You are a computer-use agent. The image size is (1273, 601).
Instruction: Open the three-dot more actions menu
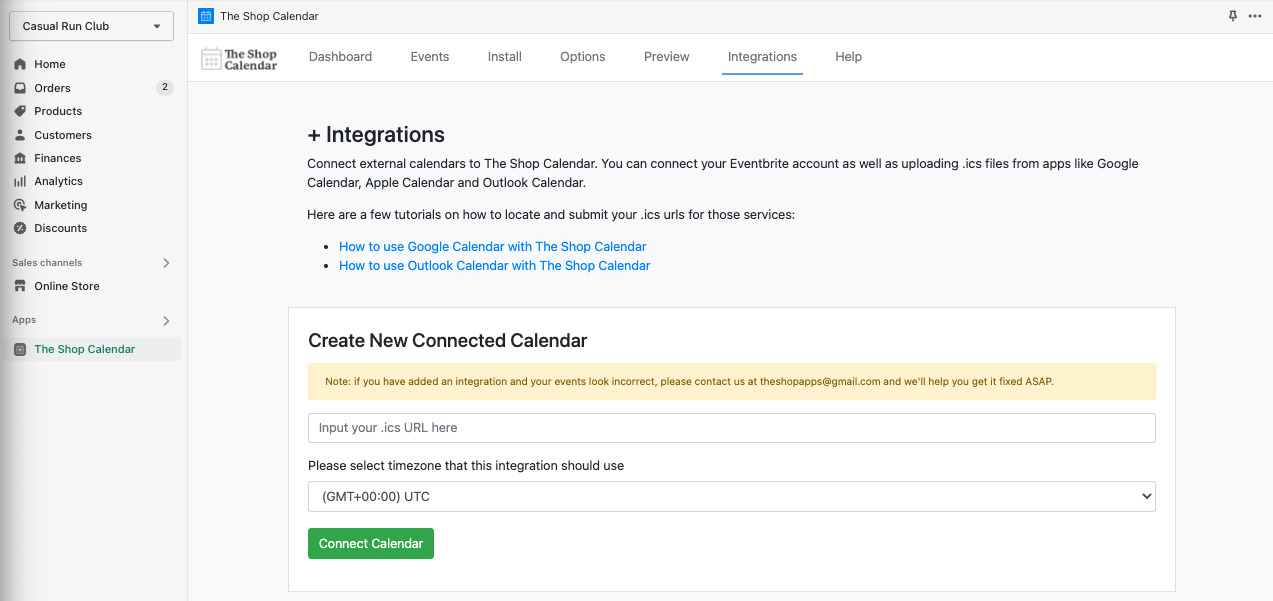click(x=1255, y=16)
